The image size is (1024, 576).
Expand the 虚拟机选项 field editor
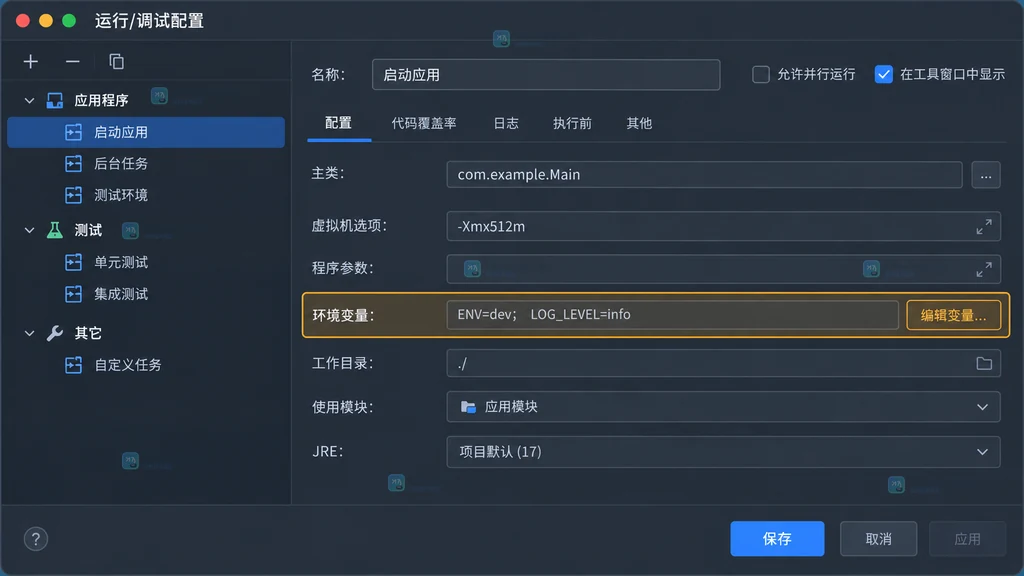coord(984,226)
